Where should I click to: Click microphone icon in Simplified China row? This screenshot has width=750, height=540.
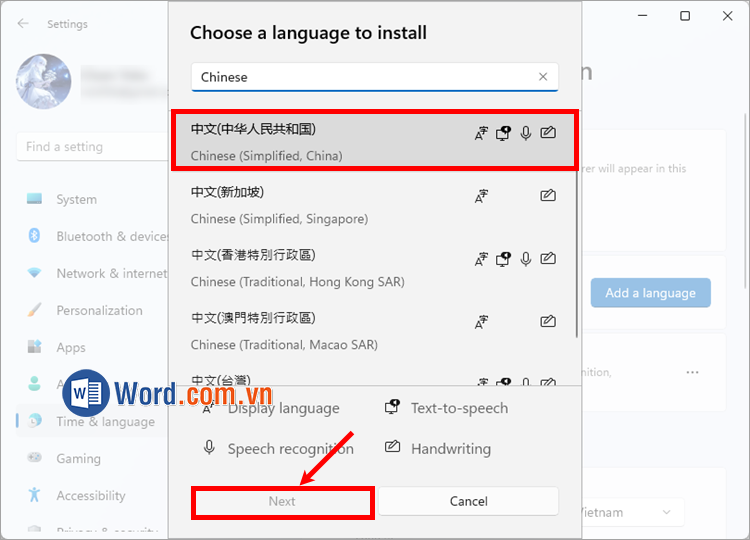(526, 133)
